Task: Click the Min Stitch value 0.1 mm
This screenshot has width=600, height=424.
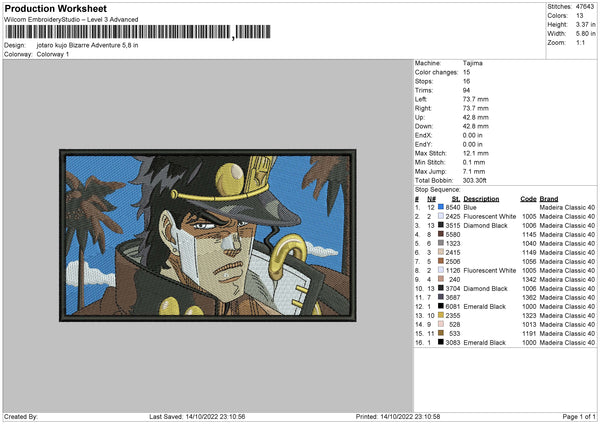Action: coord(474,162)
